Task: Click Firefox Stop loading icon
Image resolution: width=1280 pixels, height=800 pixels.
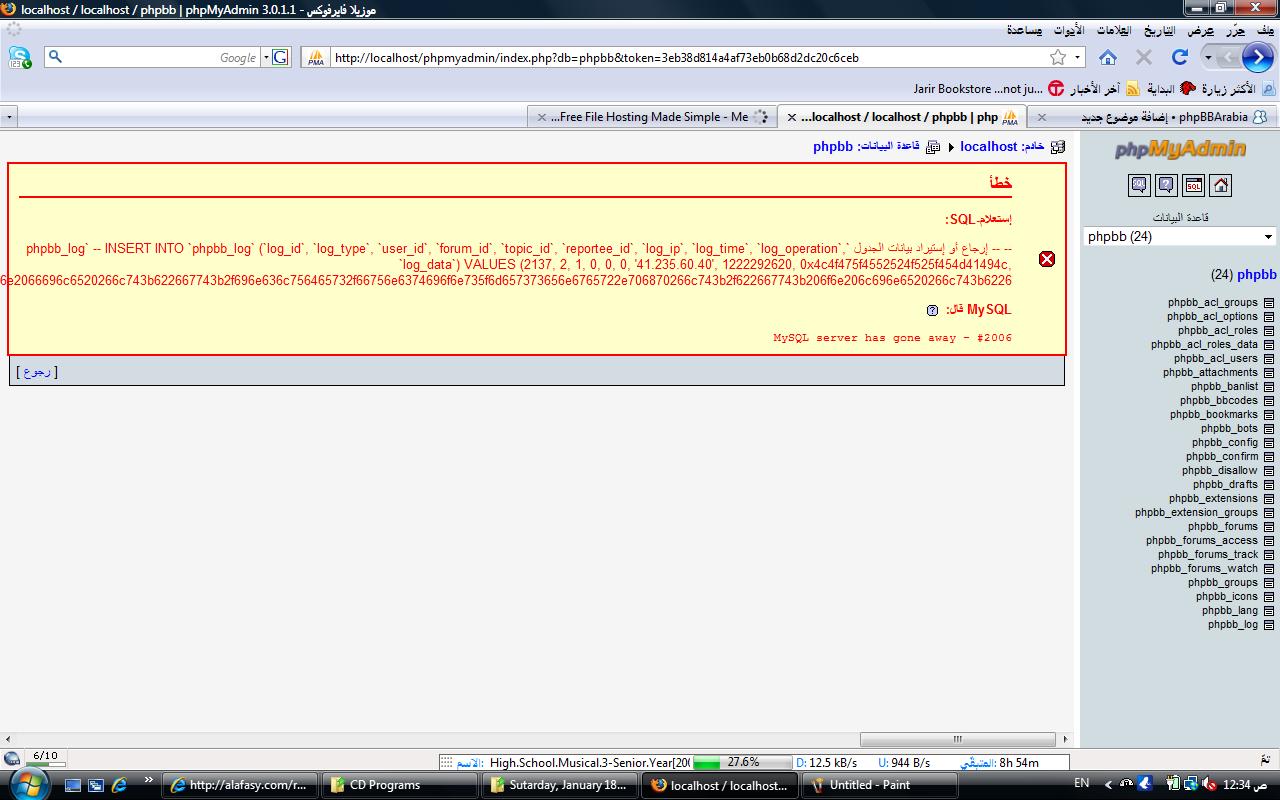Action: (x=1144, y=57)
